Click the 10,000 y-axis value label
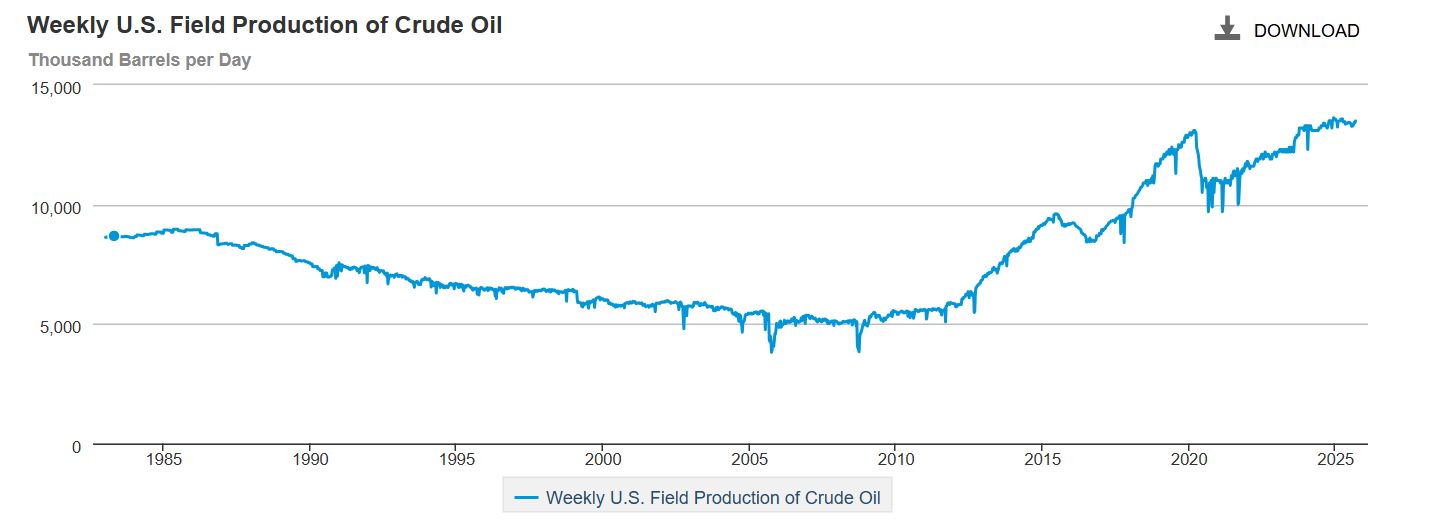This screenshot has width=1441, height=525. 58,207
